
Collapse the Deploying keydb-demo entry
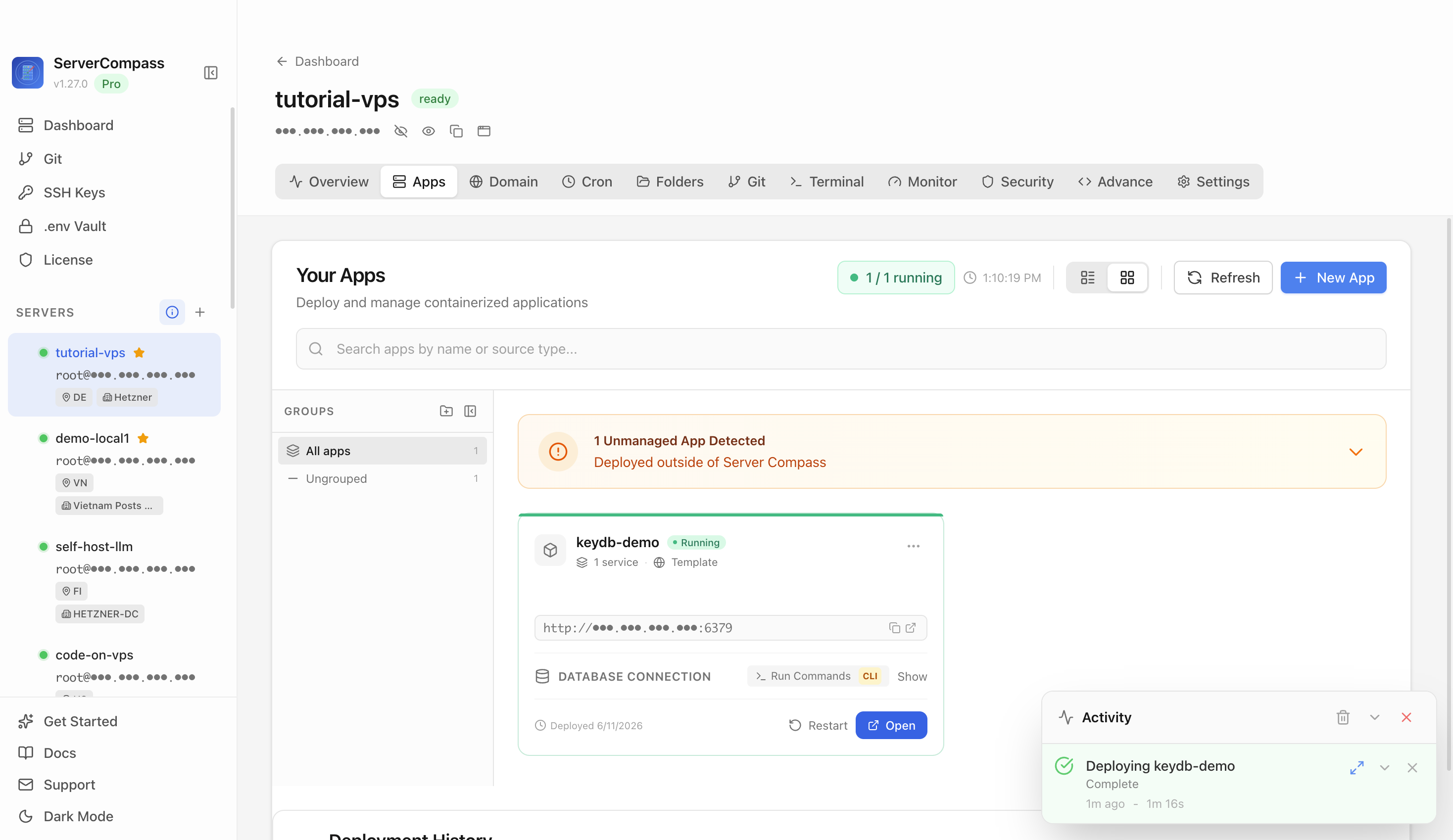click(x=1384, y=767)
